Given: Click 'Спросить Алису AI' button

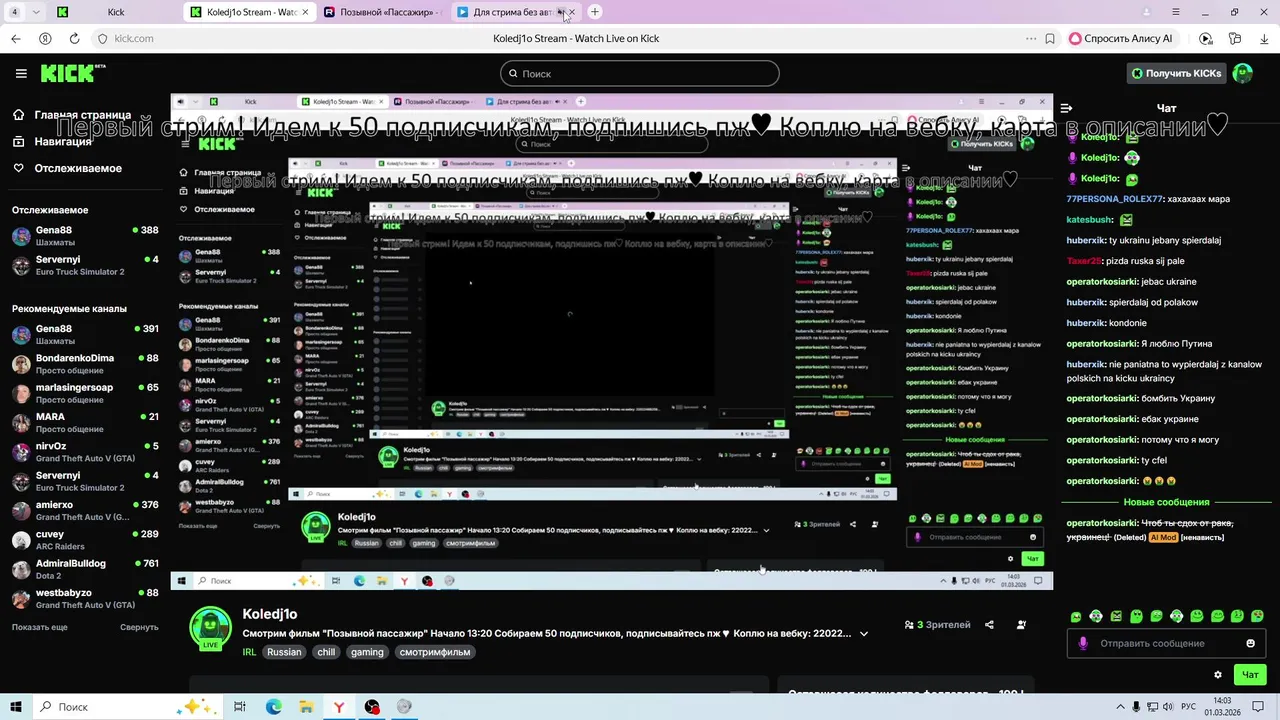Looking at the screenshot, I should click(1124, 38).
